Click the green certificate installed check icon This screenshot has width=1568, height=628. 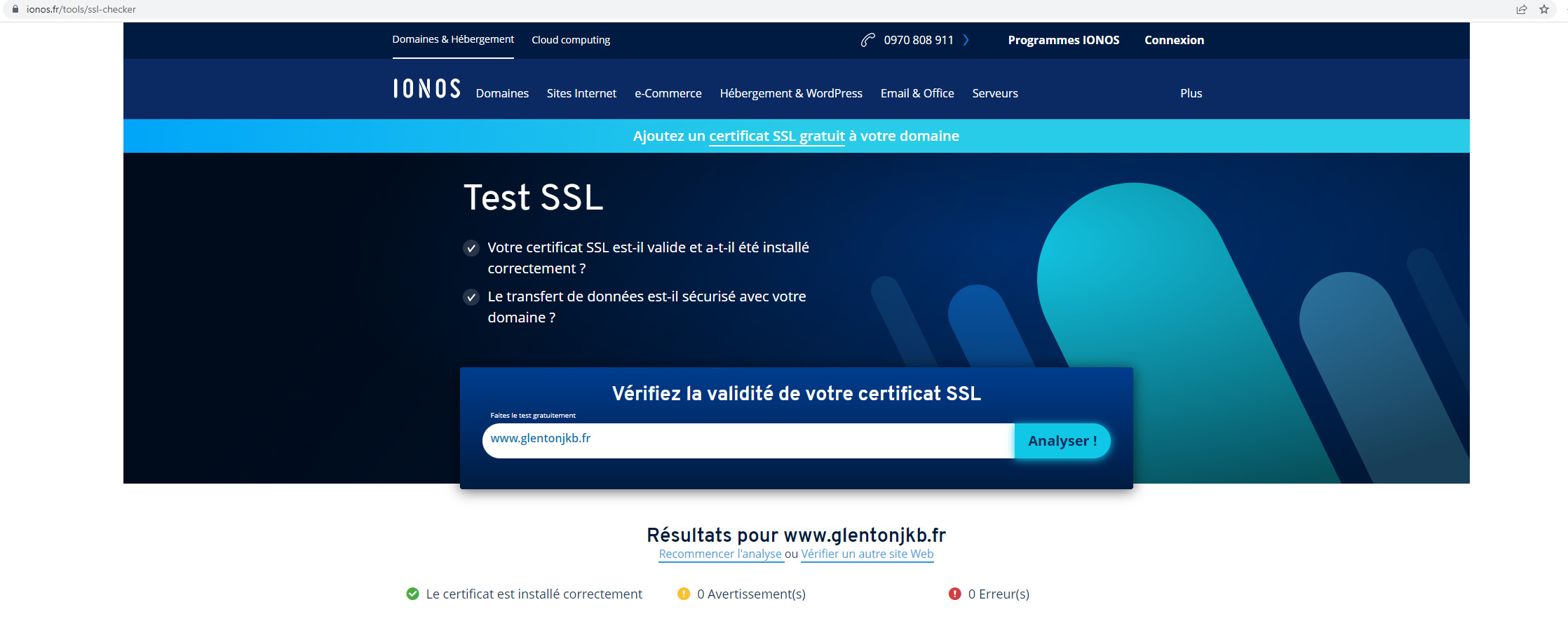tap(412, 594)
